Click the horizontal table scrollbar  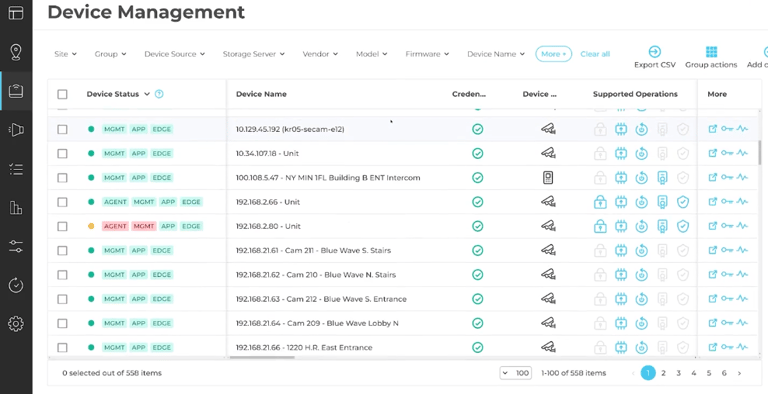tap(262, 357)
